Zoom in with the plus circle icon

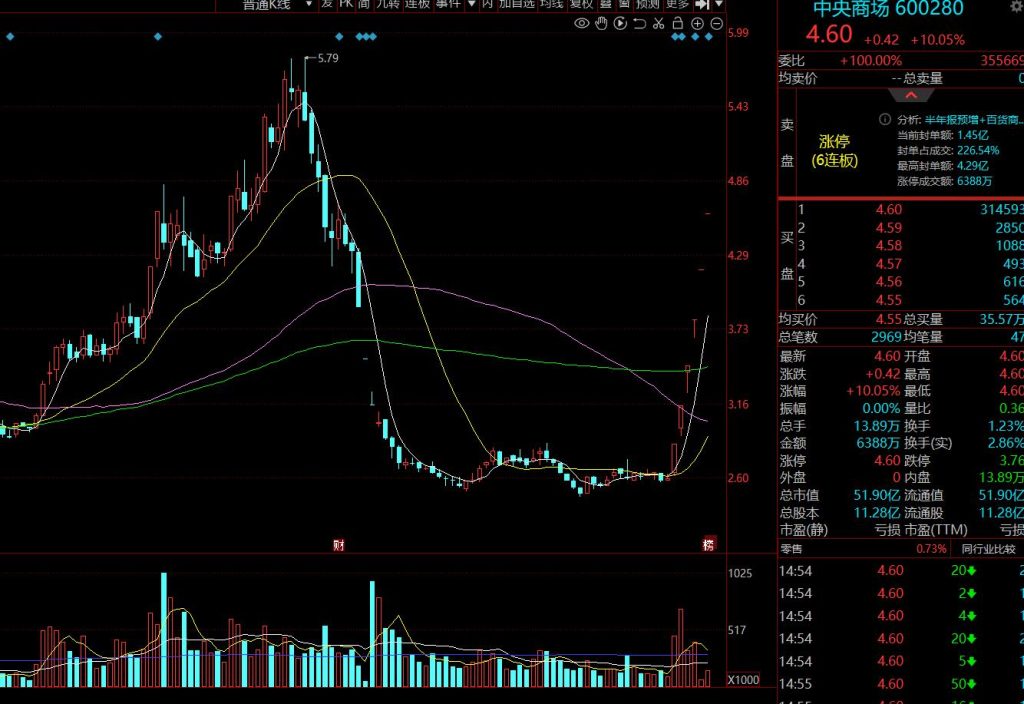point(697,23)
